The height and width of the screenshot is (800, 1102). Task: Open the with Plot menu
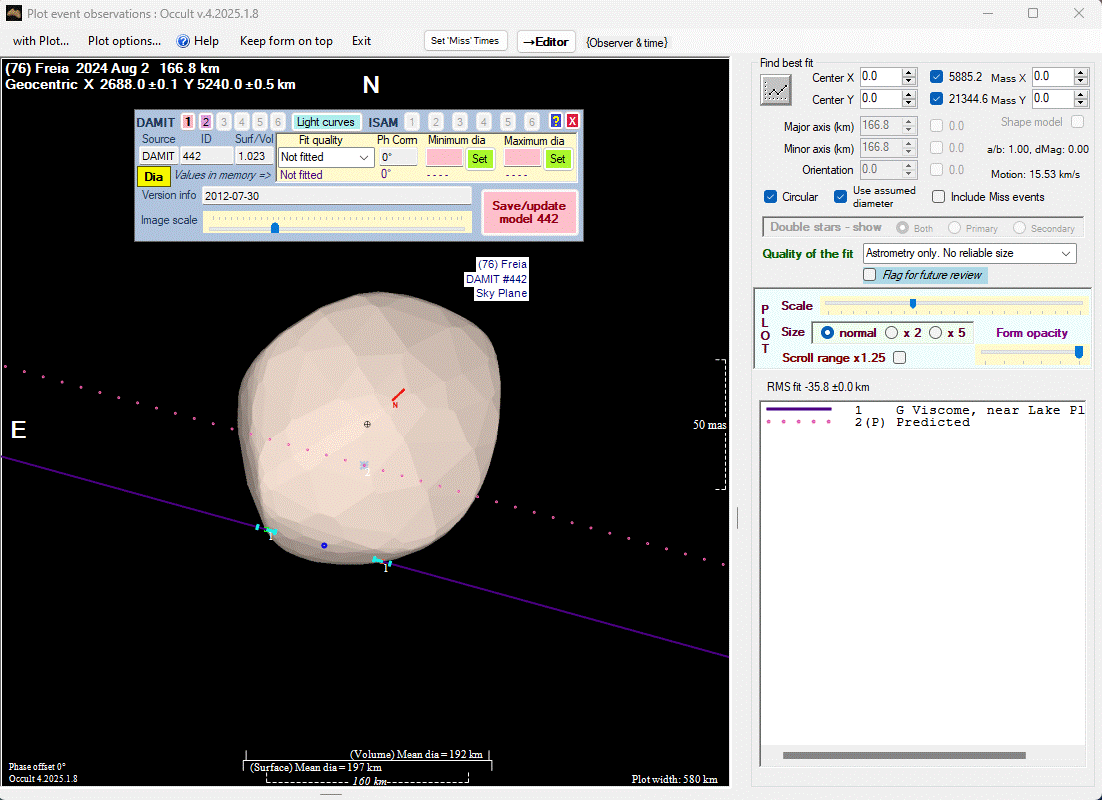click(41, 41)
